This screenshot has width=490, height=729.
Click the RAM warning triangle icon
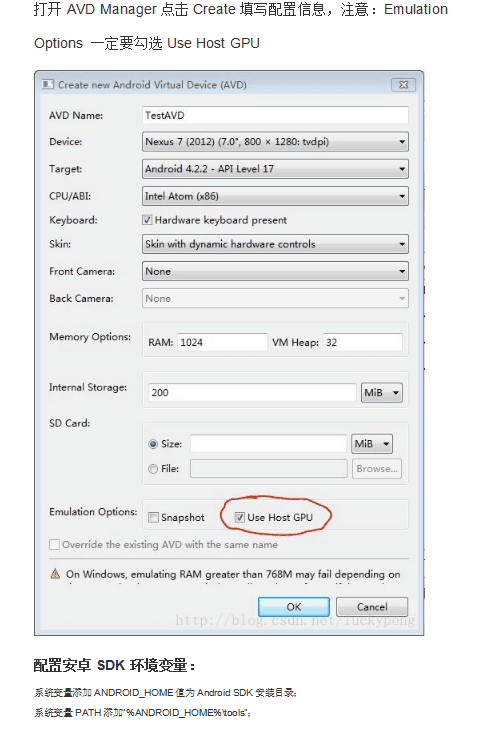click(55, 574)
